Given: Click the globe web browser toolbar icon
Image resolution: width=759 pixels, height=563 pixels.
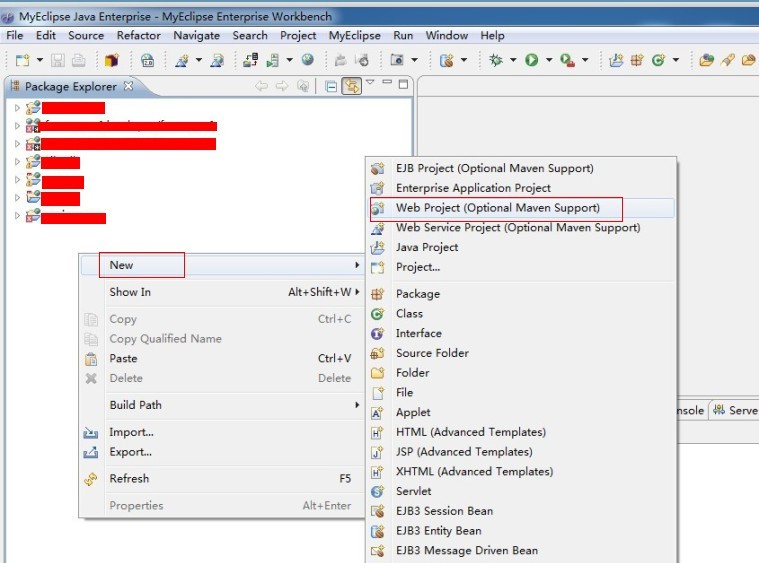Looking at the screenshot, I should 307,60.
